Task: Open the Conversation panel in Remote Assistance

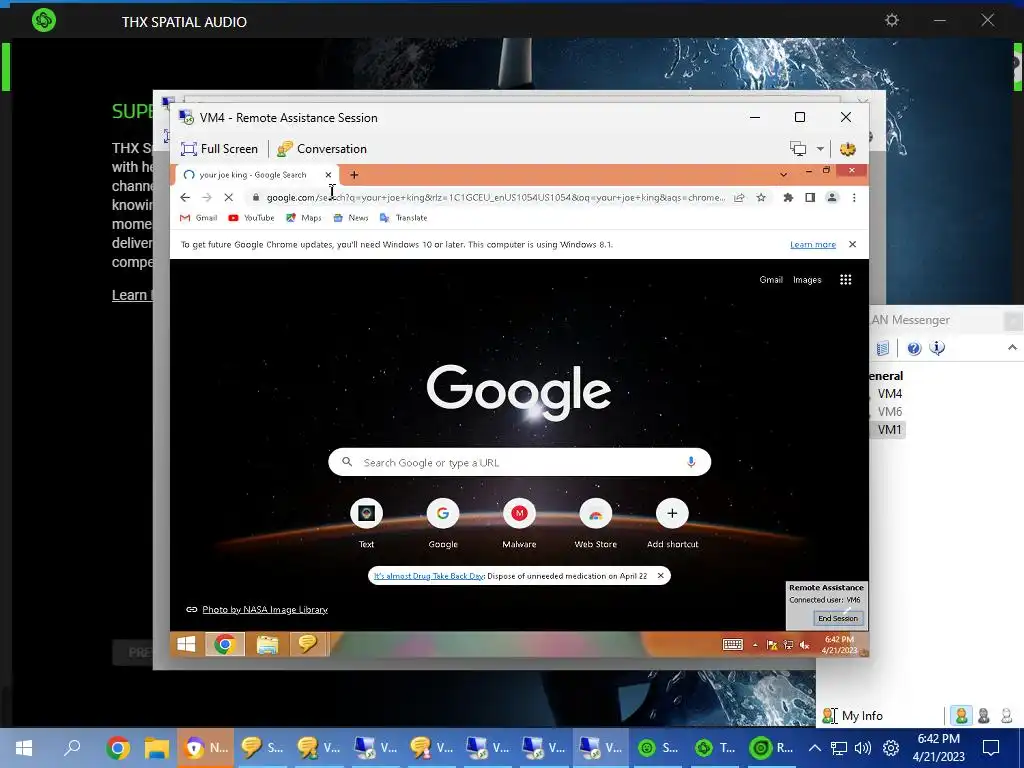Action: click(x=321, y=149)
